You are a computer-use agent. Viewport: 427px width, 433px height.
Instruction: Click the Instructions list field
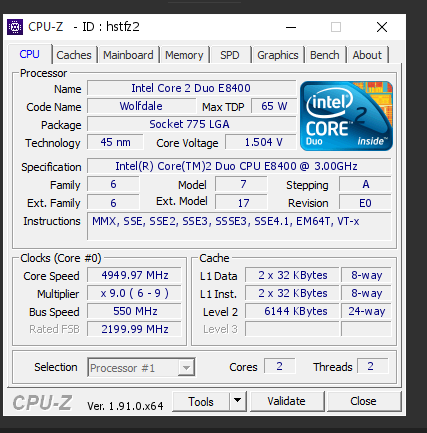pyautogui.click(x=239, y=226)
